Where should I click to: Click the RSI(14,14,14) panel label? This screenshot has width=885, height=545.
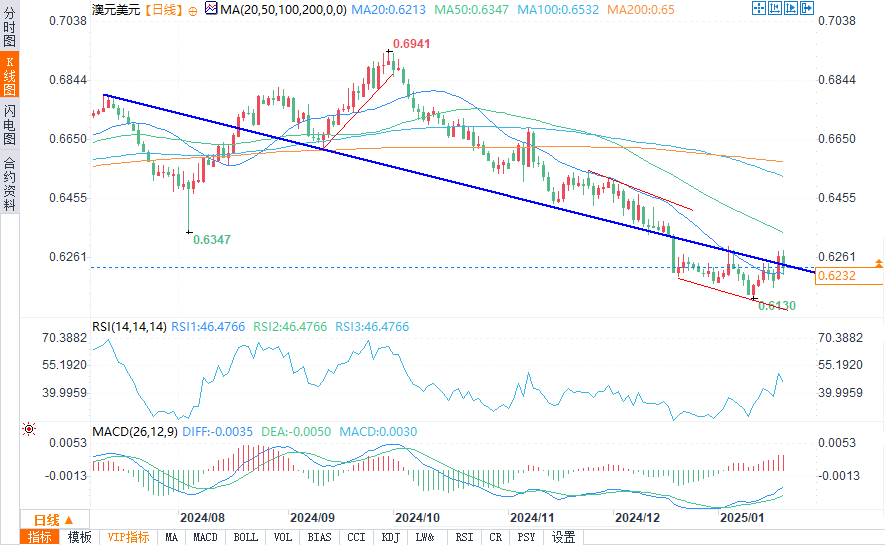pos(129,327)
